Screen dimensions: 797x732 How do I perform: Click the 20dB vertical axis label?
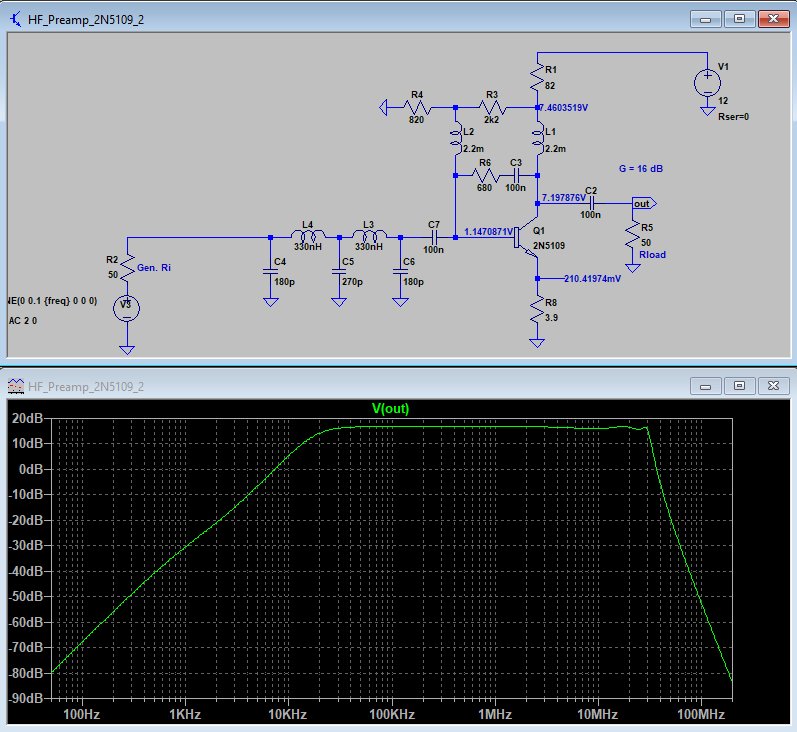pos(27,418)
